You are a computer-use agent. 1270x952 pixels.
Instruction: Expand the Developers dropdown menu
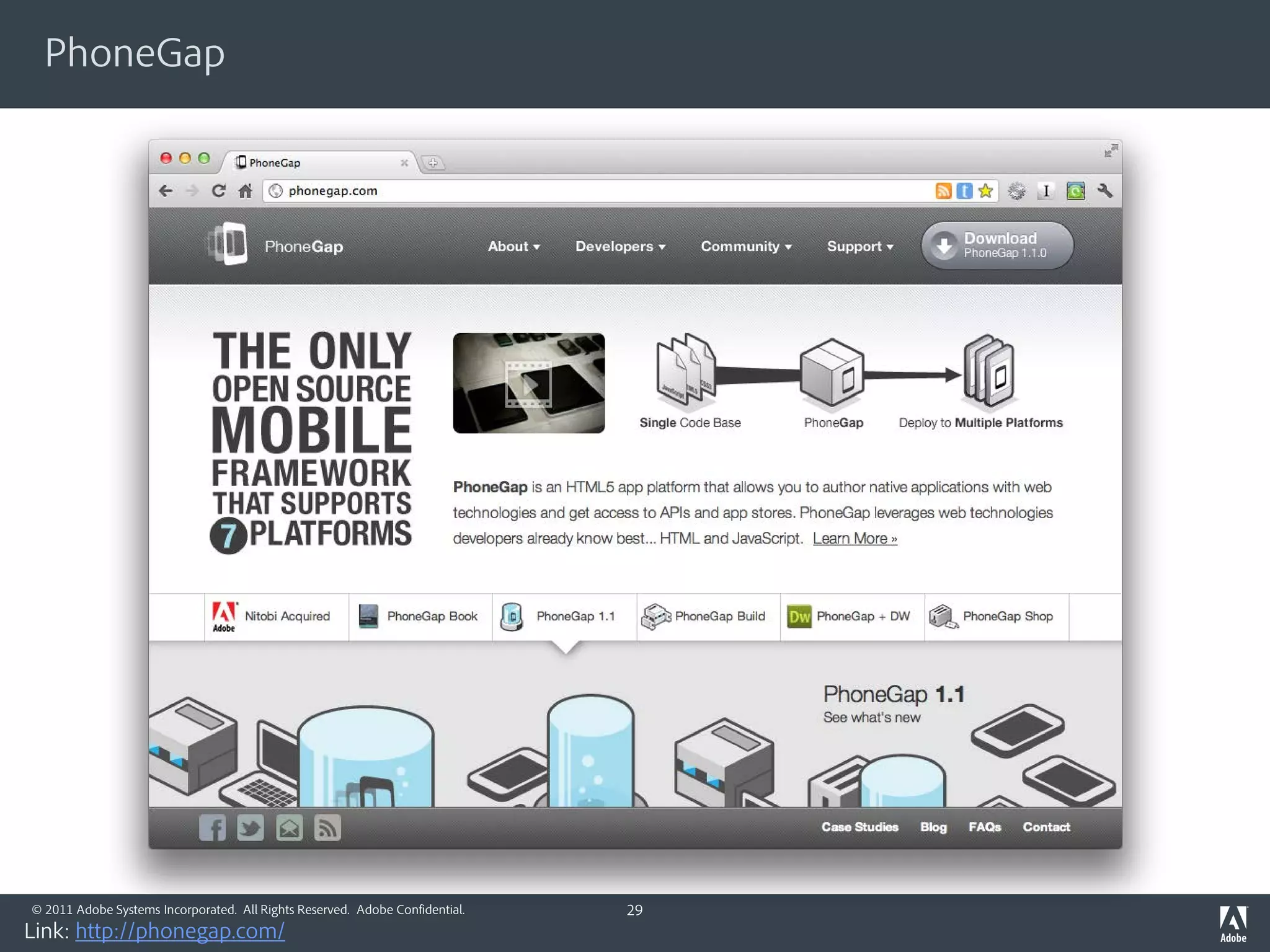[620, 246]
